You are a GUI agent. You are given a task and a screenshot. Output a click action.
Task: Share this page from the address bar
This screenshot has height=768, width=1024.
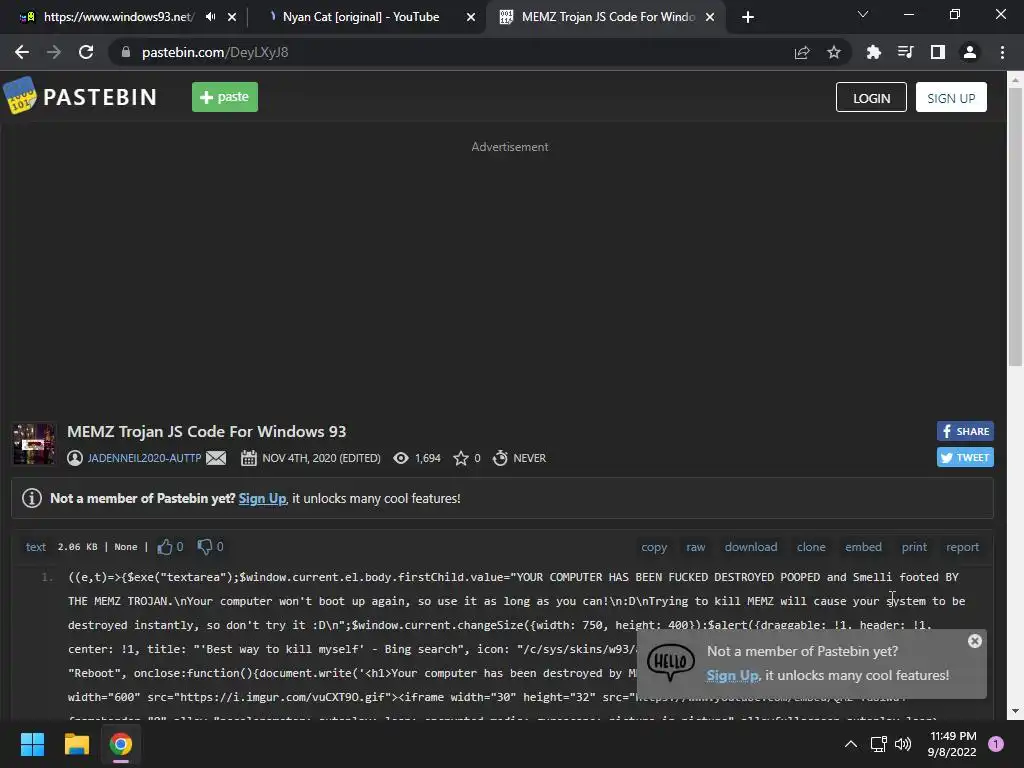coord(802,52)
